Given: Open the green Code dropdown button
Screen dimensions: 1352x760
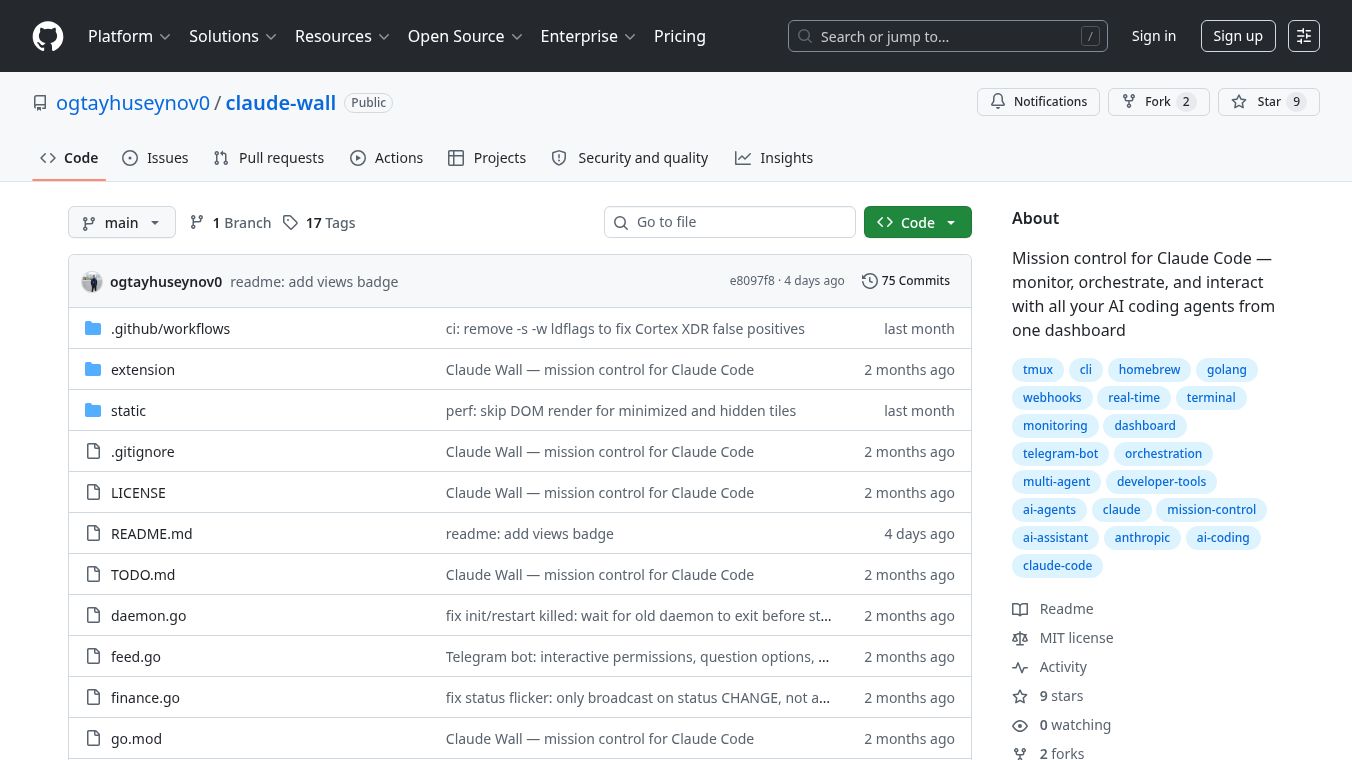Looking at the screenshot, I should pos(918,222).
